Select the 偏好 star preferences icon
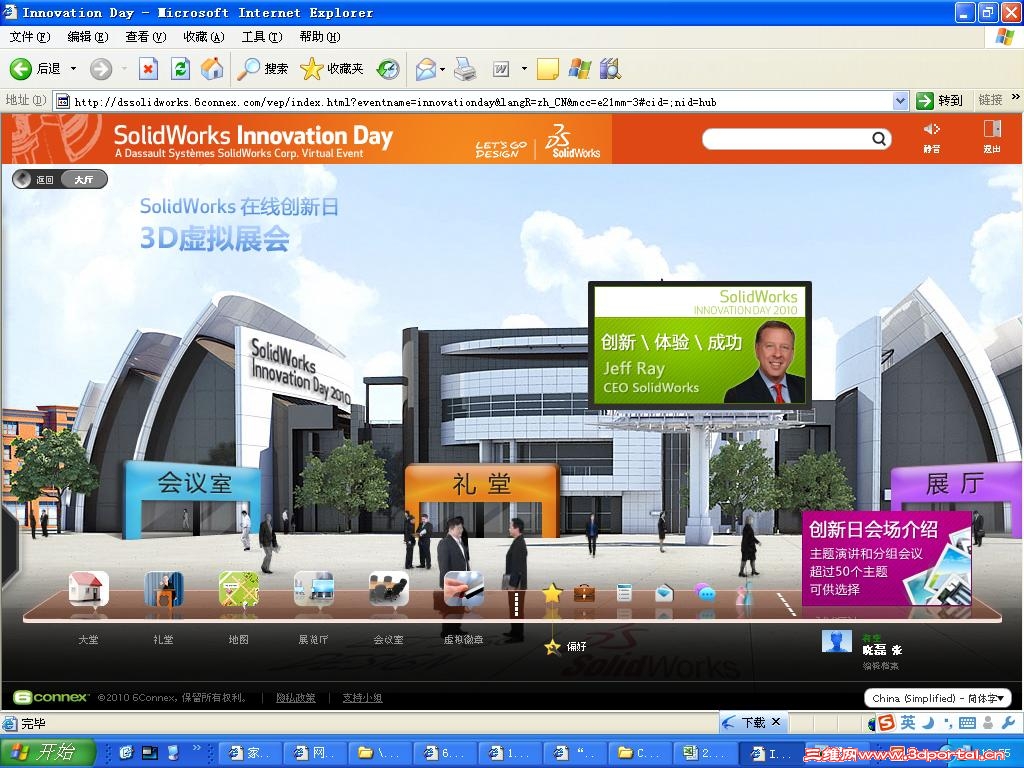The height and width of the screenshot is (768, 1024). [553, 594]
